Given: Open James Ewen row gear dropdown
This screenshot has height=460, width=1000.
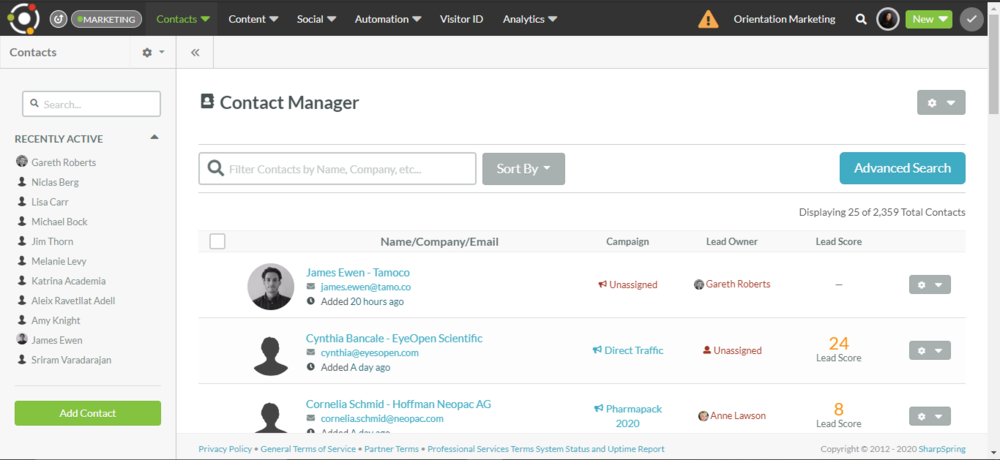Looking at the screenshot, I should pos(929,285).
